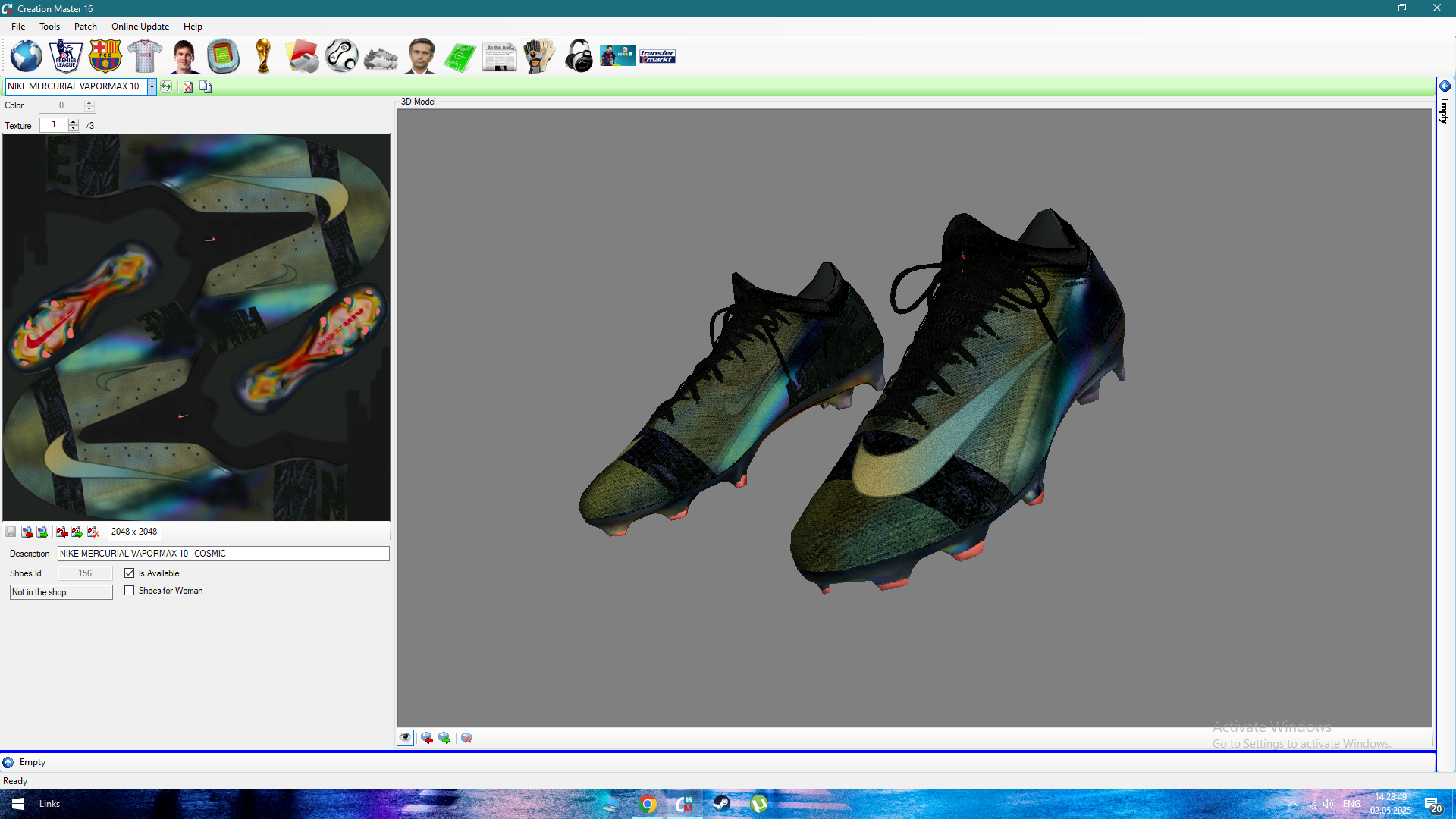Image resolution: width=1456 pixels, height=819 pixels.
Task: Decrease the Texture number stepper
Action: 74,128
